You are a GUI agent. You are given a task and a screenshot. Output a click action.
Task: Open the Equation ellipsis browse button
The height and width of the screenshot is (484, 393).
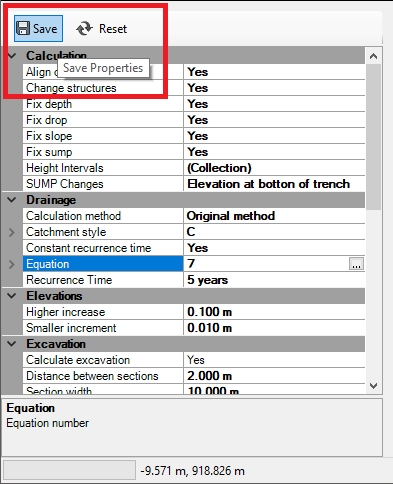(356, 264)
